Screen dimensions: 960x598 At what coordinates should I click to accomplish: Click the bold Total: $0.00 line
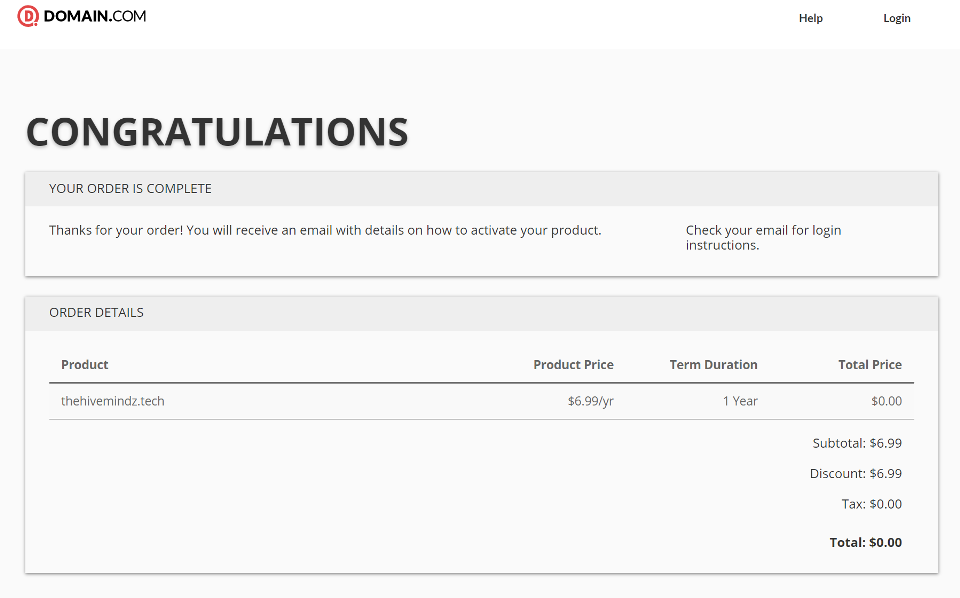point(865,542)
